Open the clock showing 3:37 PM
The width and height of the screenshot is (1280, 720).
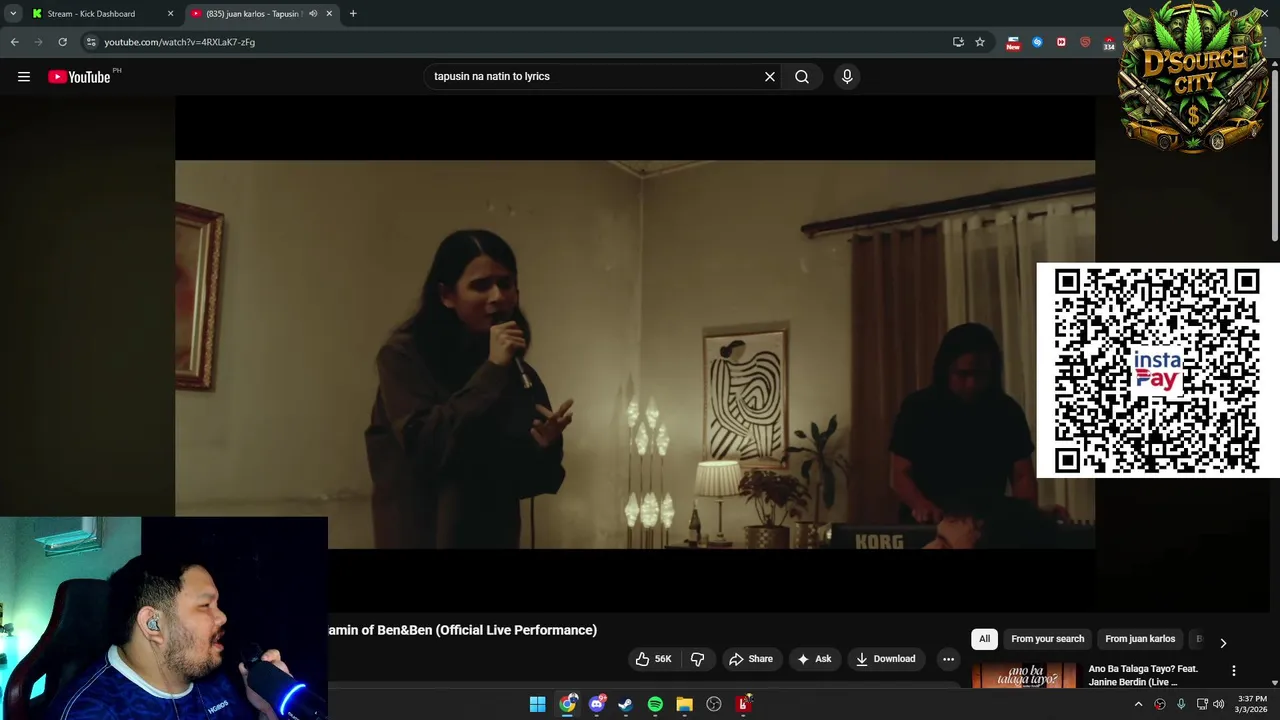pos(1252,704)
